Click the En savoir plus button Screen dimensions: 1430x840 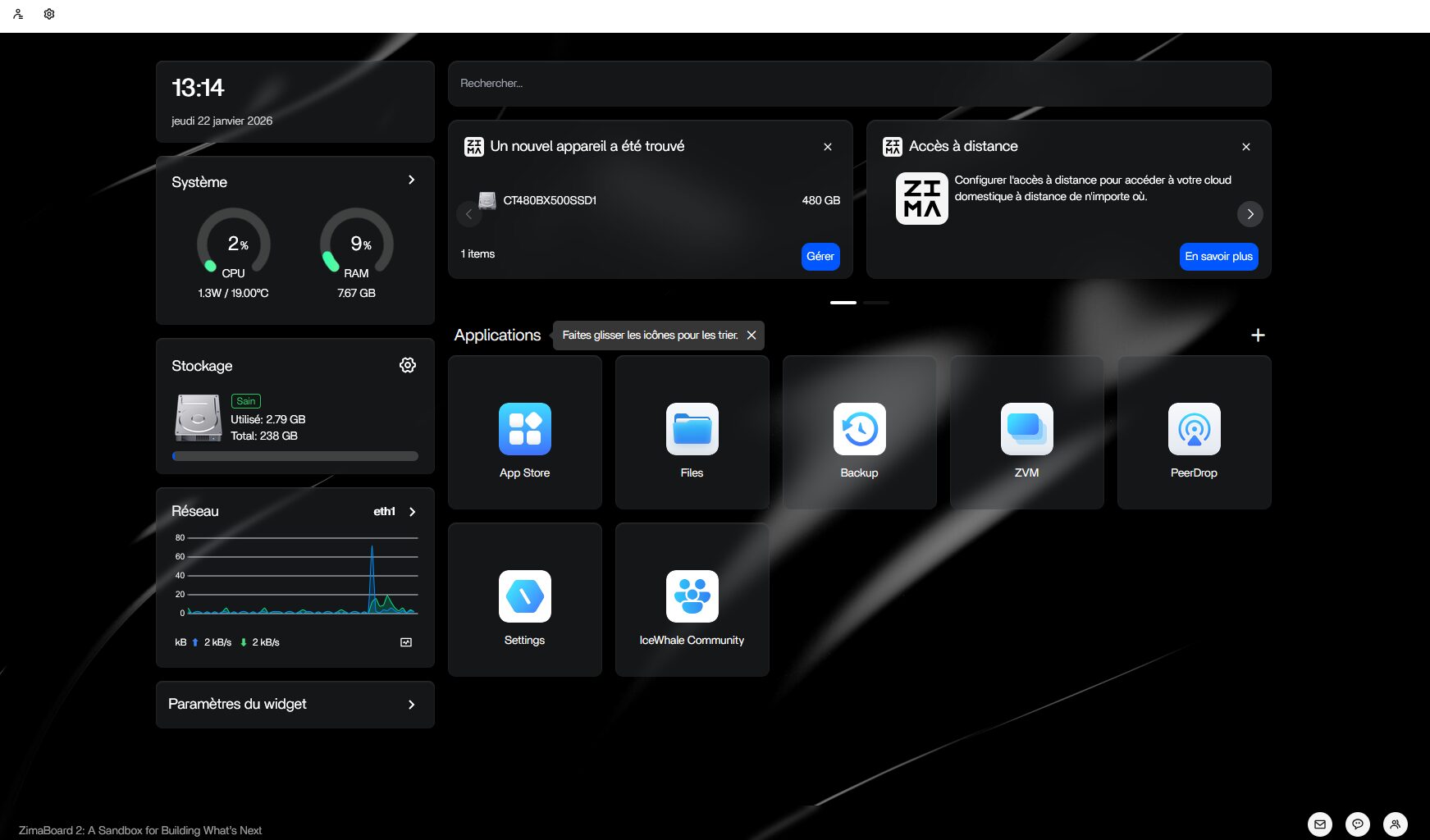pyautogui.click(x=1218, y=256)
